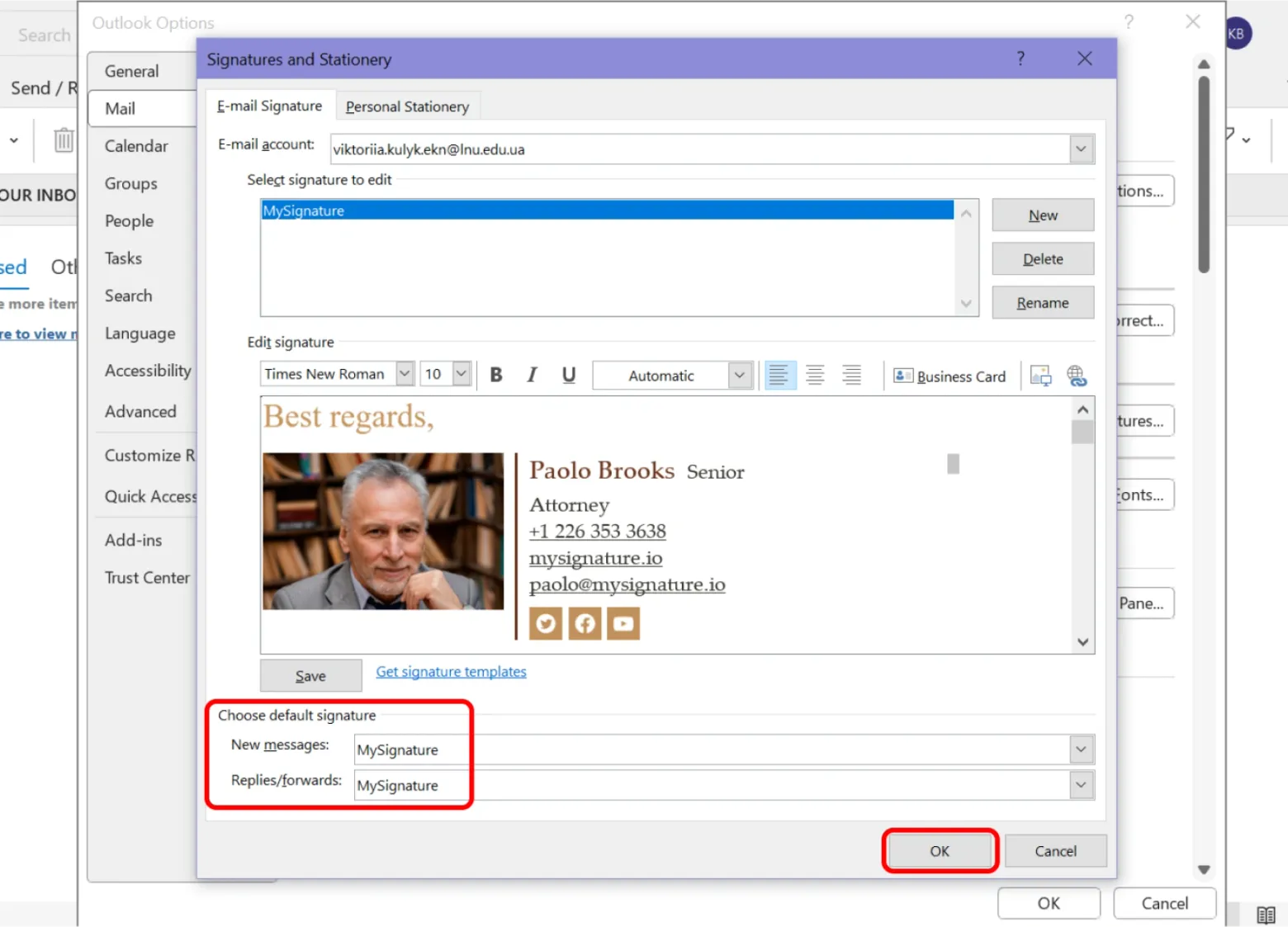This screenshot has width=1288, height=927.
Task: Toggle underline formatting in signature editor
Action: (568, 375)
